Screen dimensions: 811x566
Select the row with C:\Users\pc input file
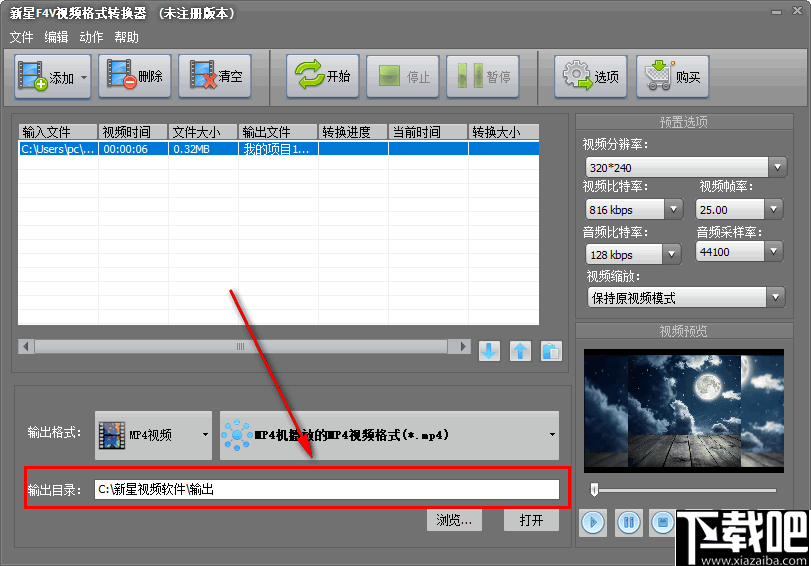click(279, 149)
